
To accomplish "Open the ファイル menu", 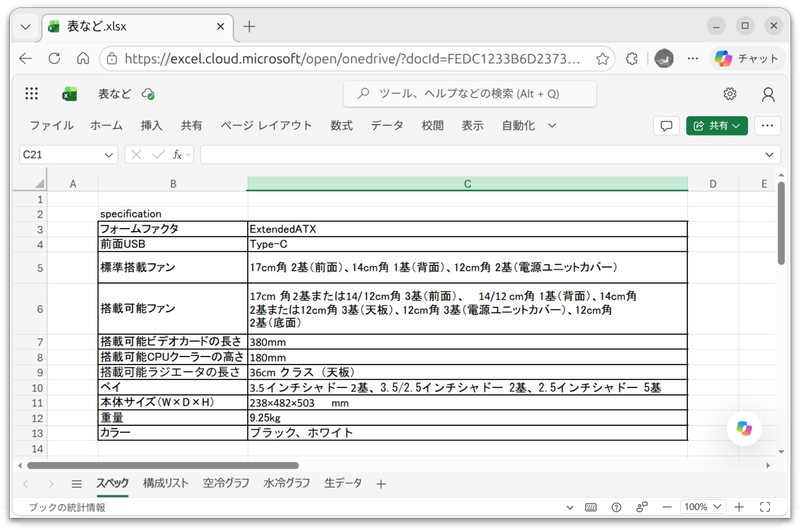I will point(52,125).
